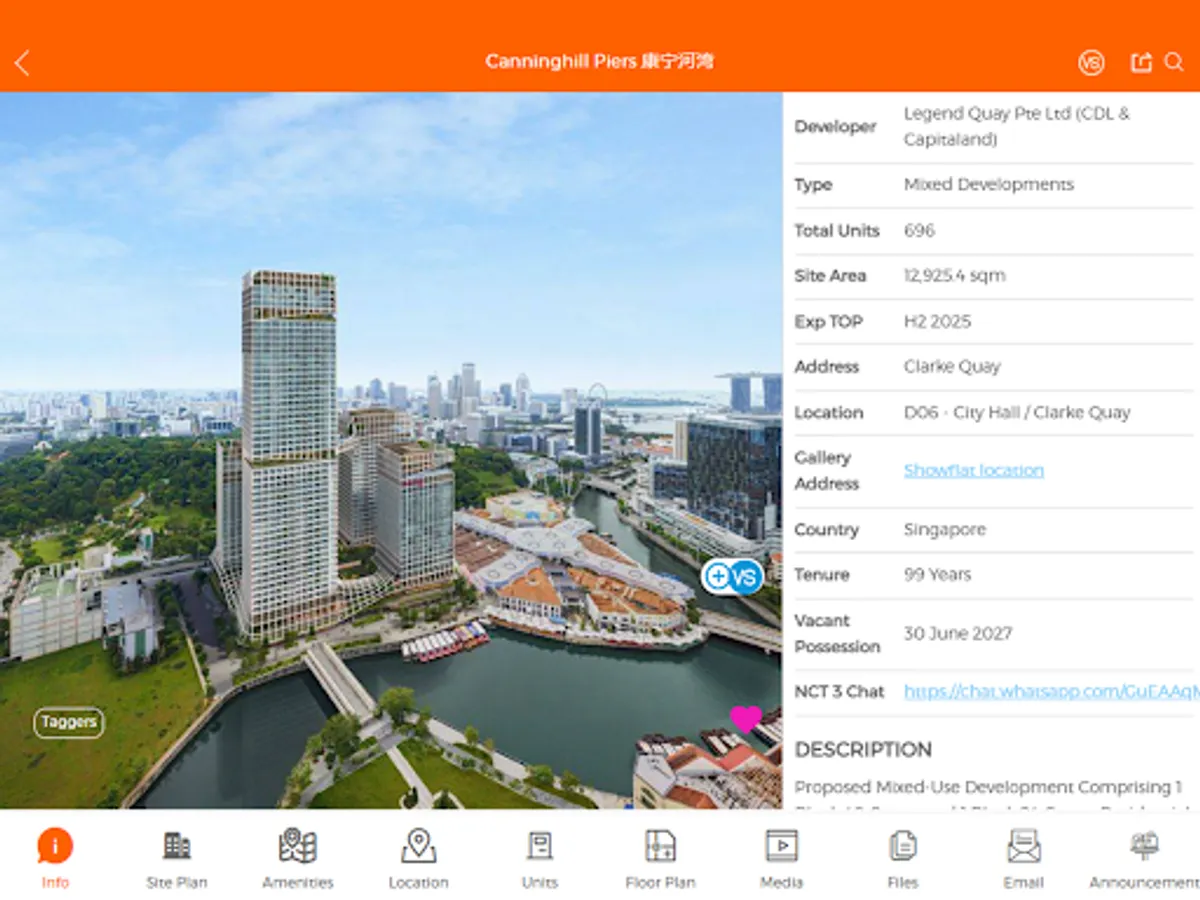This screenshot has width=1200, height=900.
Task: Tap the share icon in header
Action: (x=1141, y=62)
